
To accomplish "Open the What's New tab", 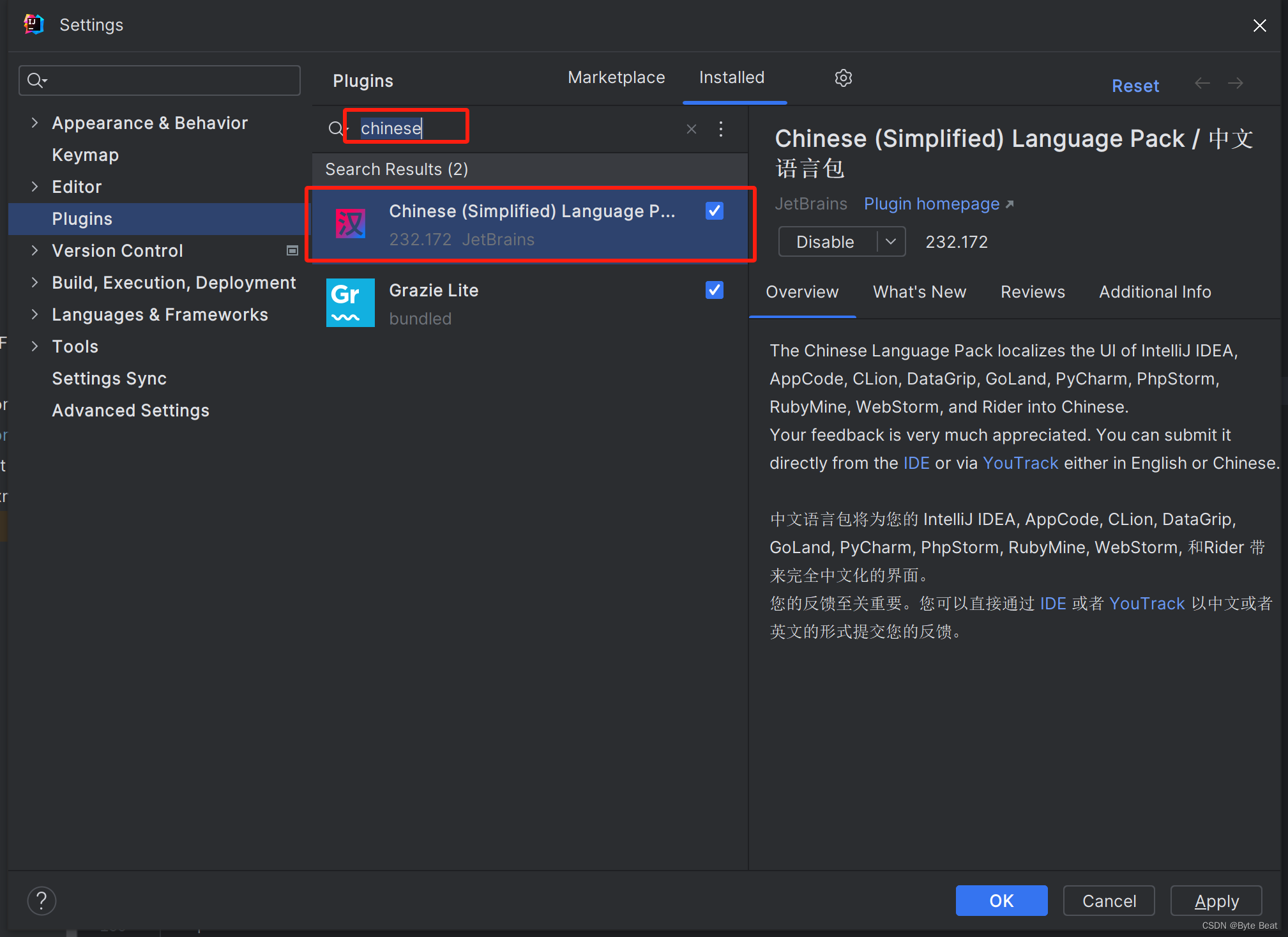I will pos(919,292).
